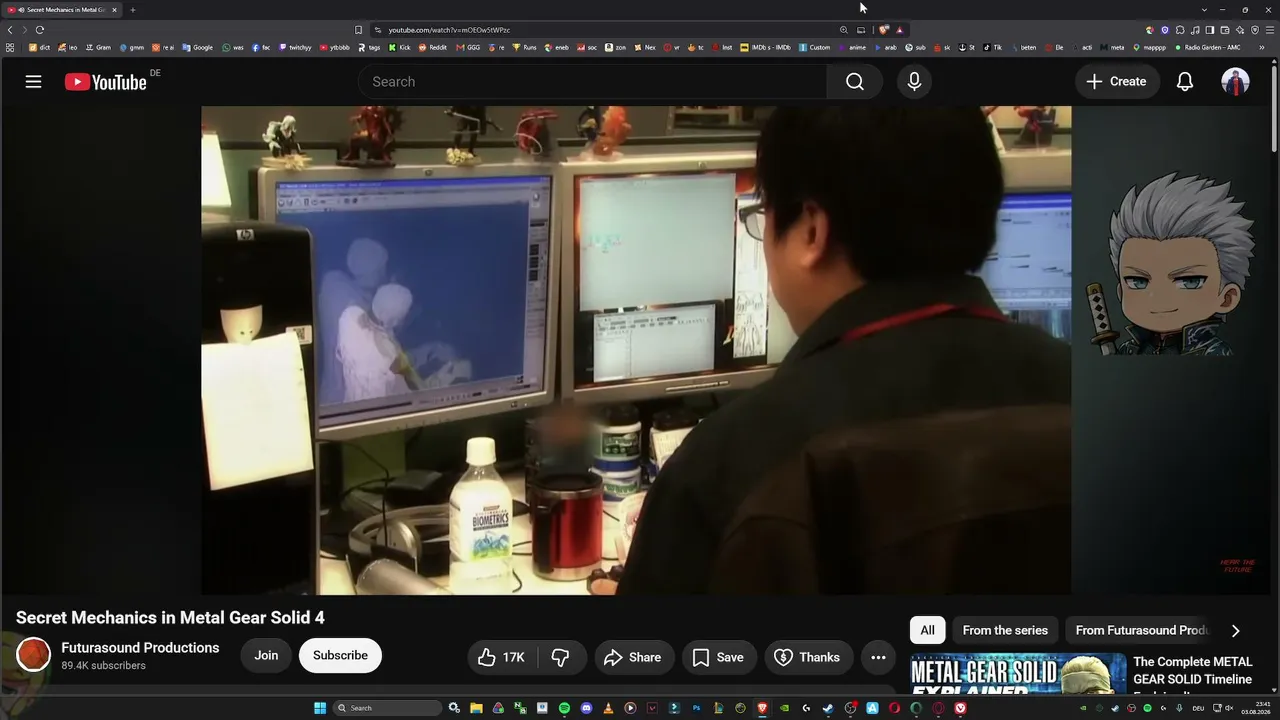This screenshot has height=720, width=1280.
Task: Open Brave Shields lion icon
Action: 883,30
